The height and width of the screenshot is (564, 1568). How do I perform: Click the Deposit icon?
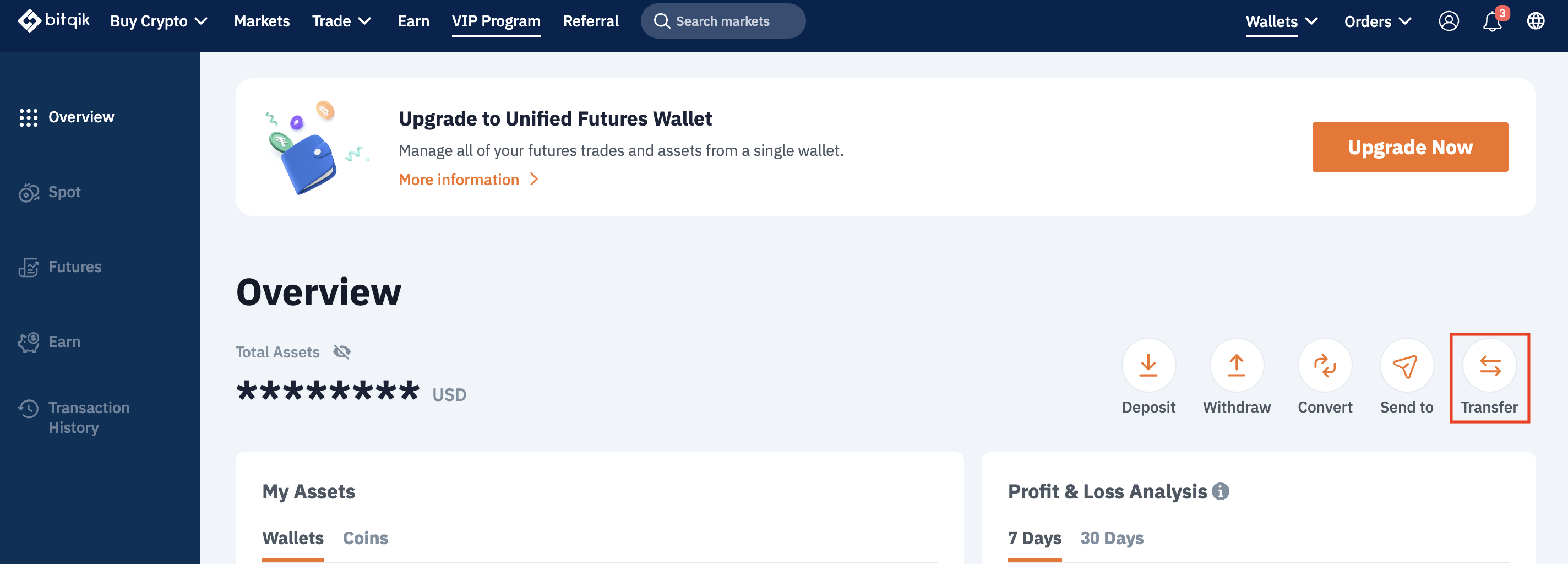pyautogui.click(x=1148, y=365)
